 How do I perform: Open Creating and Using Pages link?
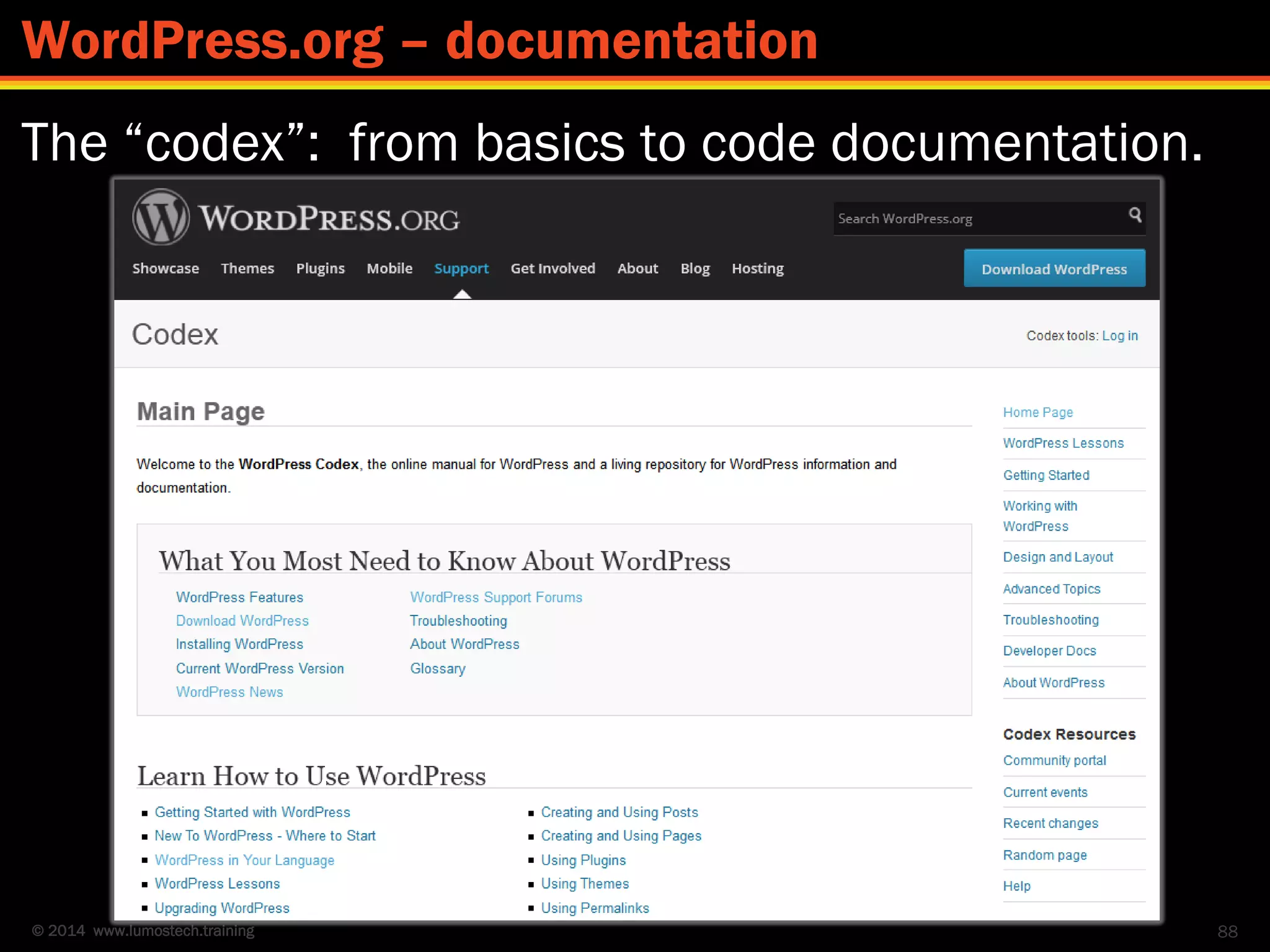(621, 835)
